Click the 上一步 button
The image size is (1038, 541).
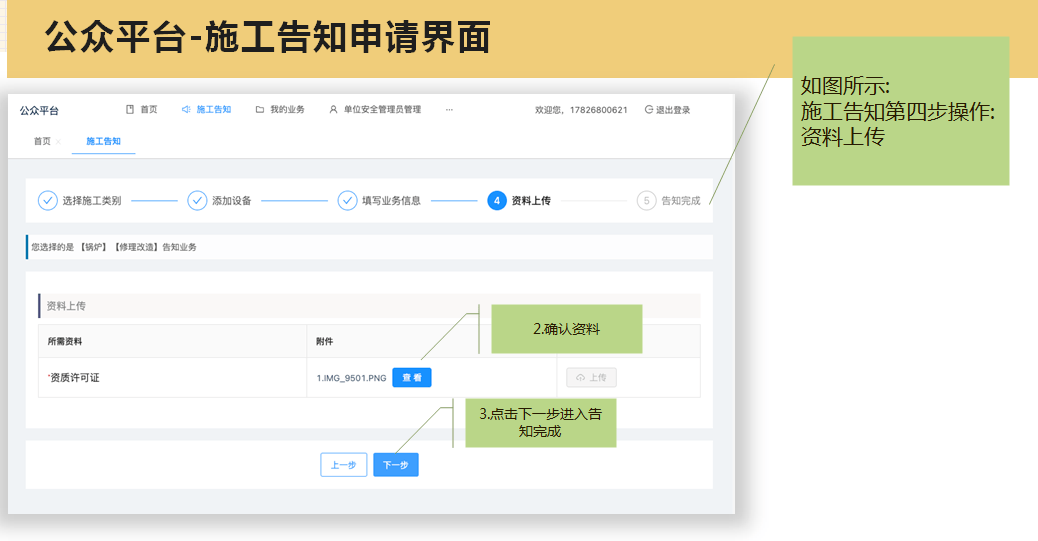pos(344,465)
